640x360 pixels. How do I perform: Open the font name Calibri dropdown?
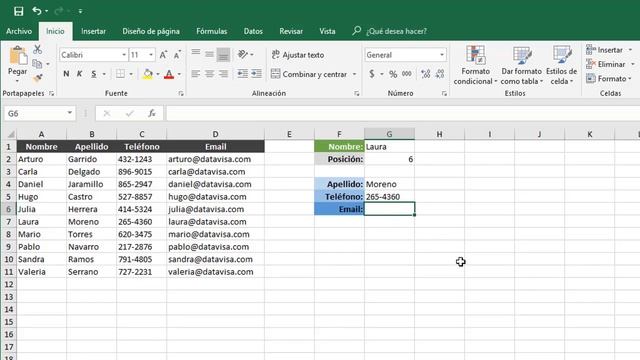(124, 55)
